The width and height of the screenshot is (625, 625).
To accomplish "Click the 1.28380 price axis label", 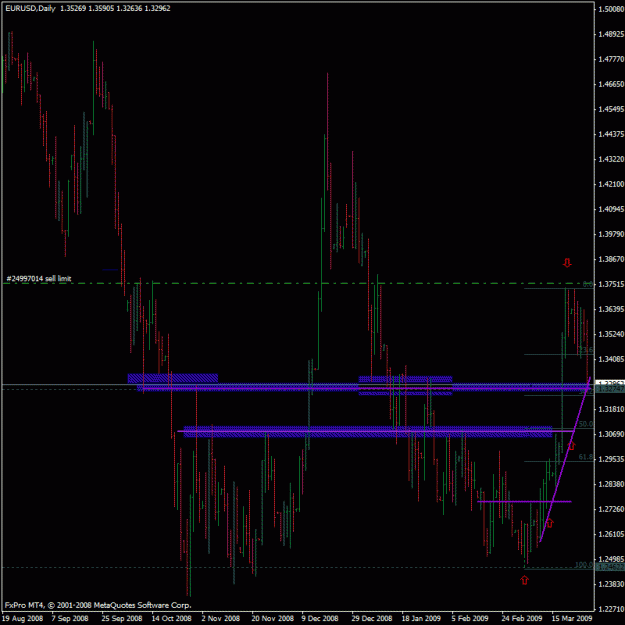I will tap(611, 484).
